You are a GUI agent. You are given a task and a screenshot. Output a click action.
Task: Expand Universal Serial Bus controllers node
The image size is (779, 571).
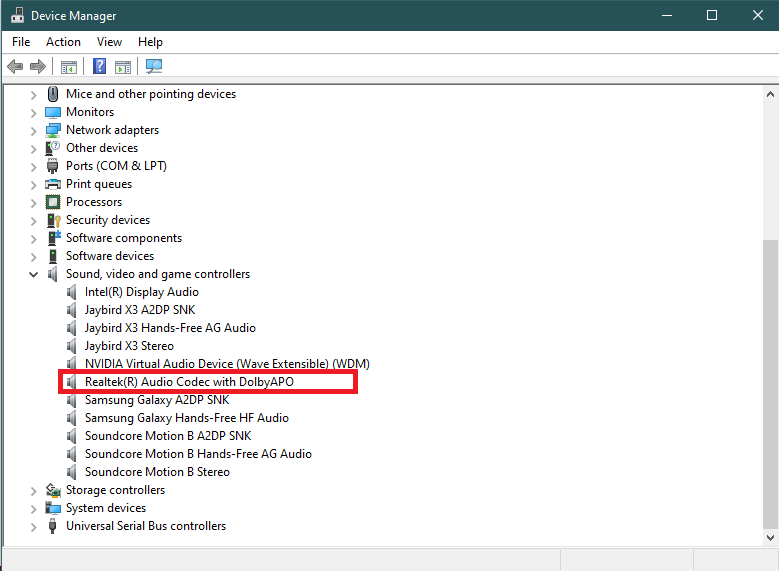coord(33,527)
